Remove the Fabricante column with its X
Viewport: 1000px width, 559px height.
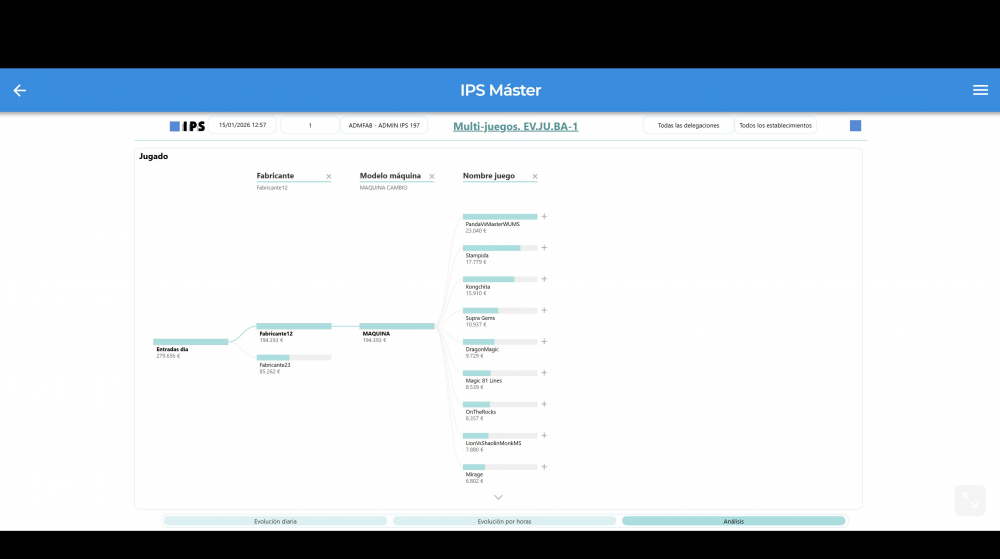328,177
